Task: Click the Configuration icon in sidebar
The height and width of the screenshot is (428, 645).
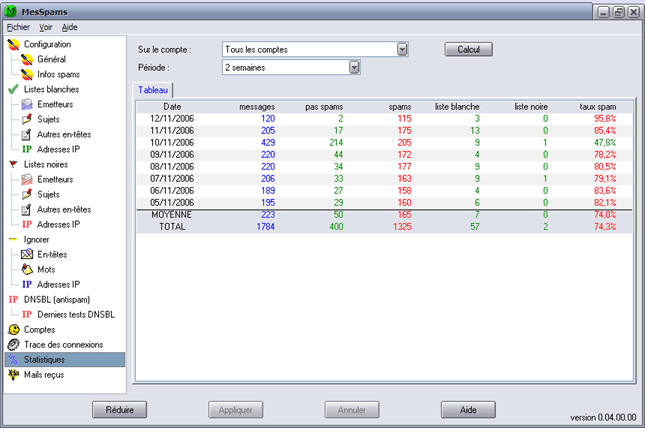Action: tap(13, 45)
